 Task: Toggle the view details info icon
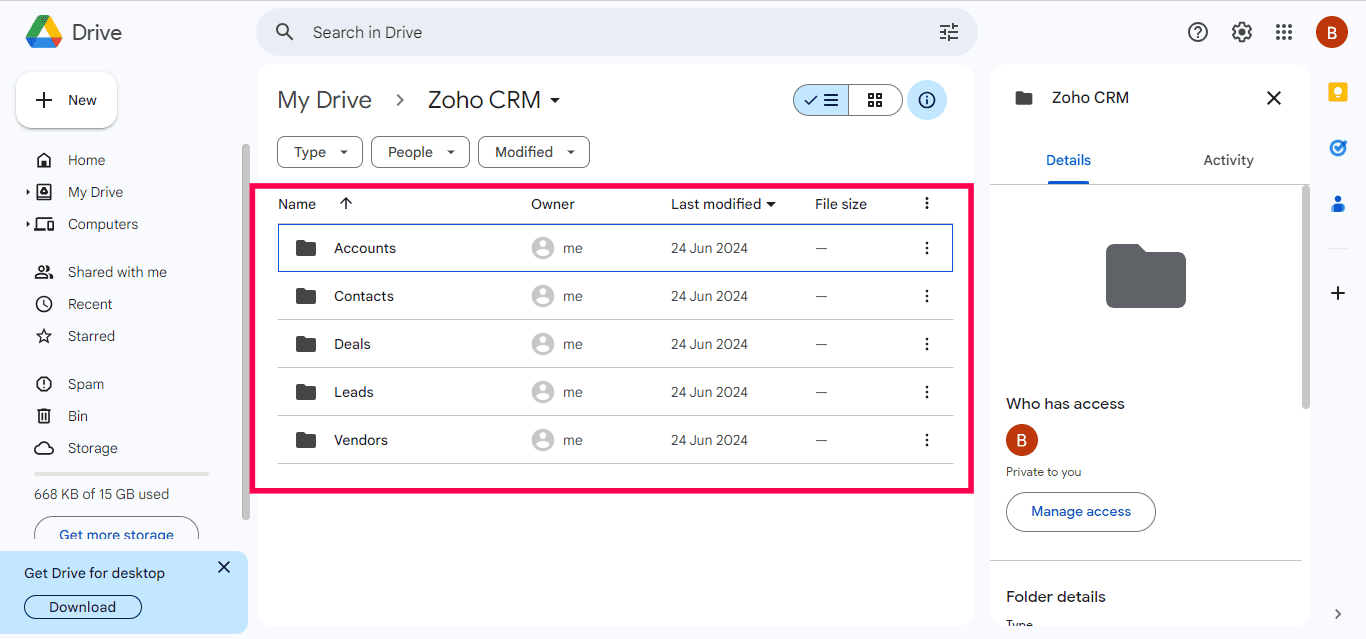(x=927, y=100)
